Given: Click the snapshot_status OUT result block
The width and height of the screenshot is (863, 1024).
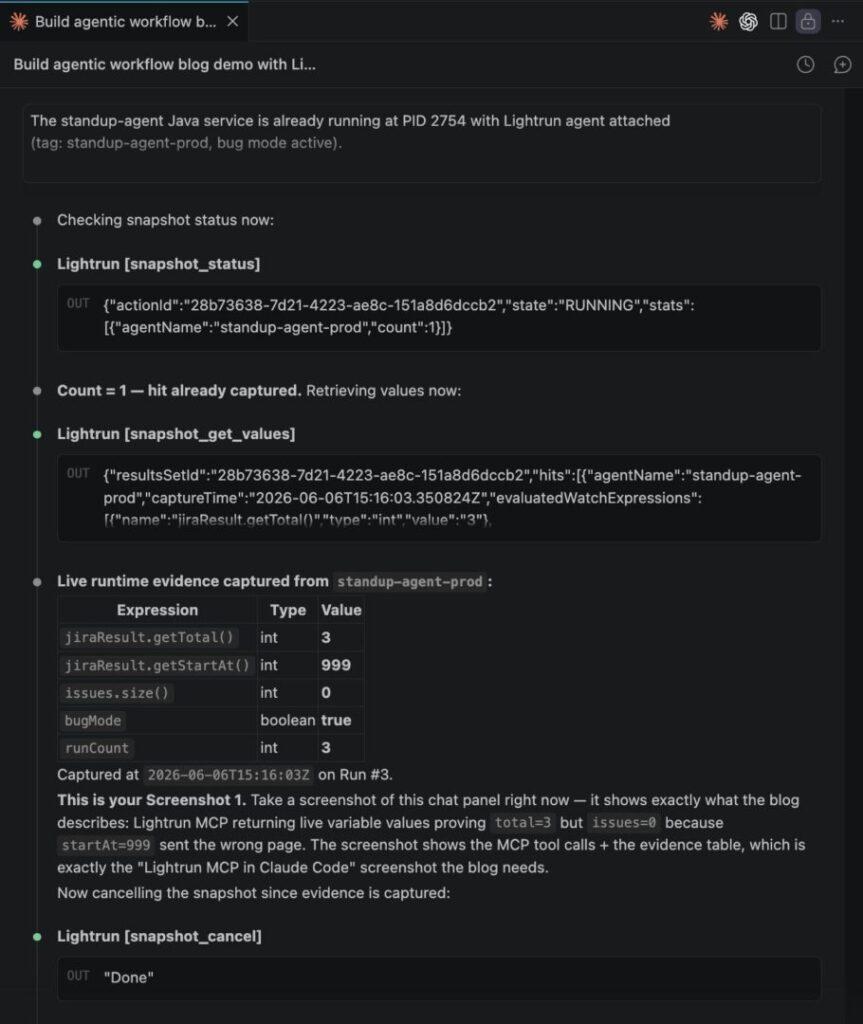Looking at the screenshot, I should pyautogui.click(x=439, y=317).
